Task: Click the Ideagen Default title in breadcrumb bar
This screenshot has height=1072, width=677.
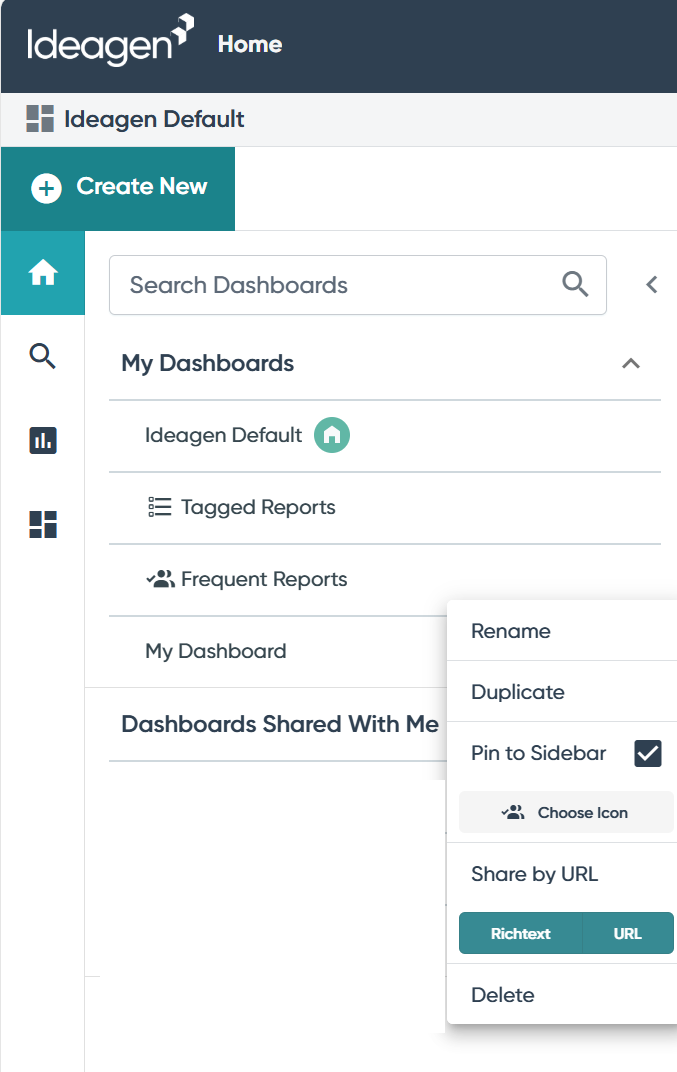Action: click(x=154, y=119)
